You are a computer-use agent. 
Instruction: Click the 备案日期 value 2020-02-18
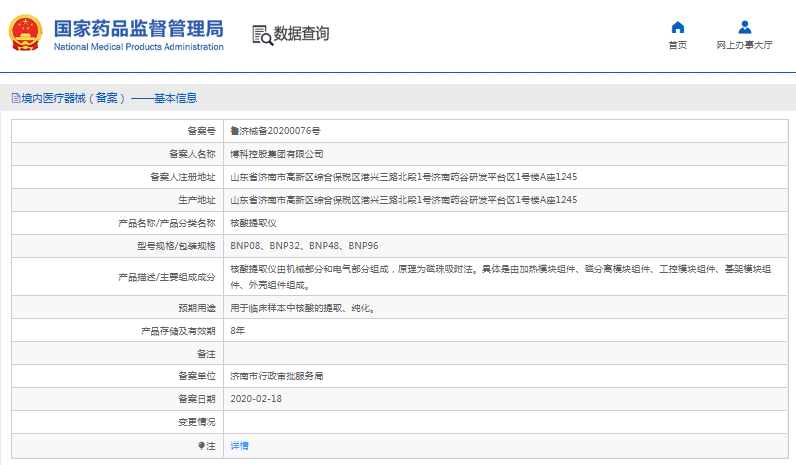(x=256, y=398)
